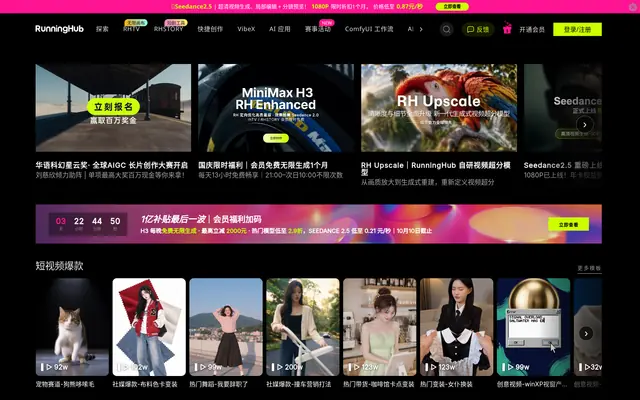Open 赛事活动 with NEW badge
640x400 pixels.
pos(318,29)
